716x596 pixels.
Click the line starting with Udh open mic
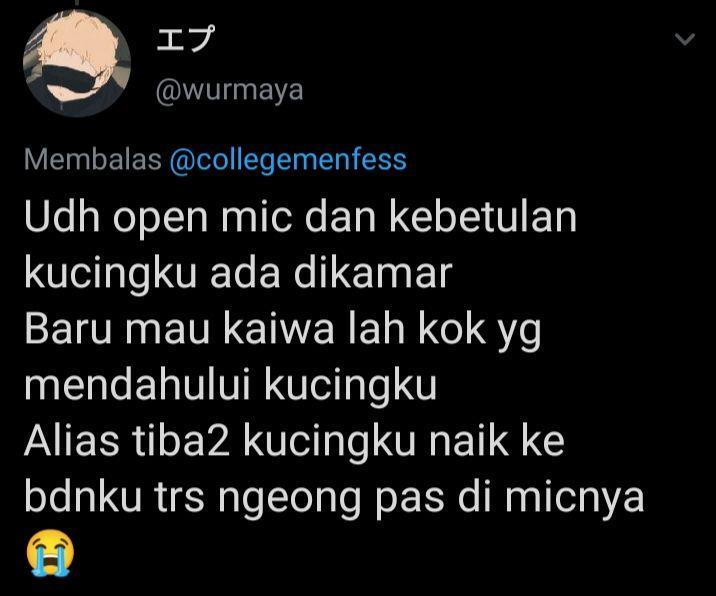(300, 218)
